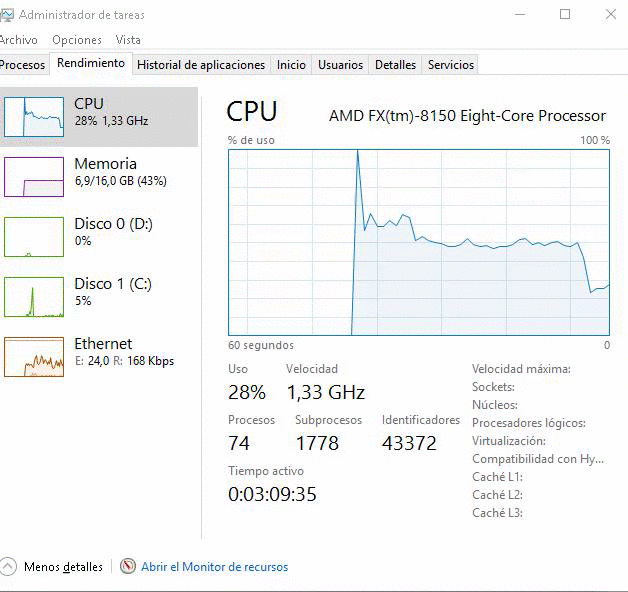The image size is (628, 592).
Task: Click the CPU mini graph thumbnail
Action: 34,116
